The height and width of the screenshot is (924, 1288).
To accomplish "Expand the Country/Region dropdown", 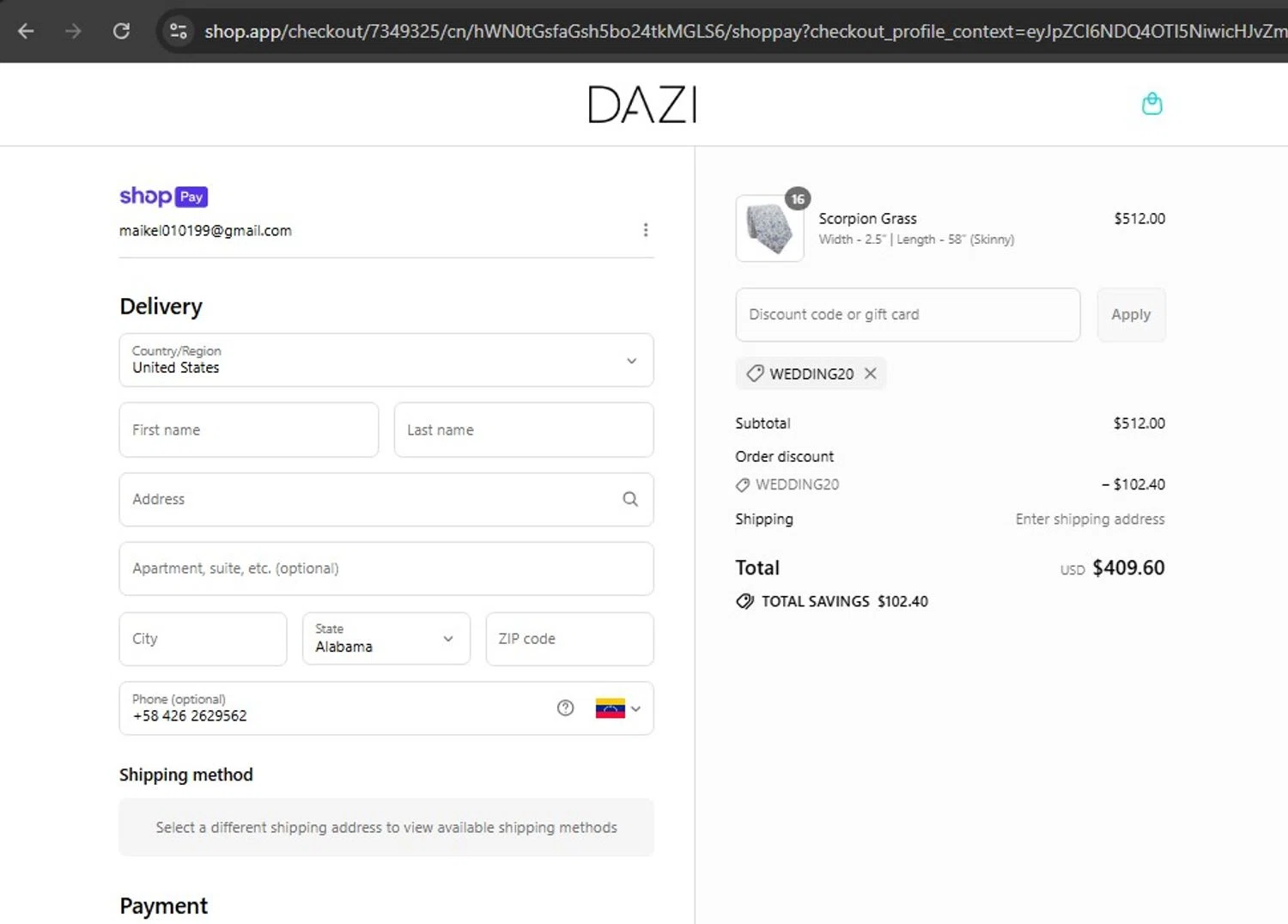I will pyautogui.click(x=386, y=360).
